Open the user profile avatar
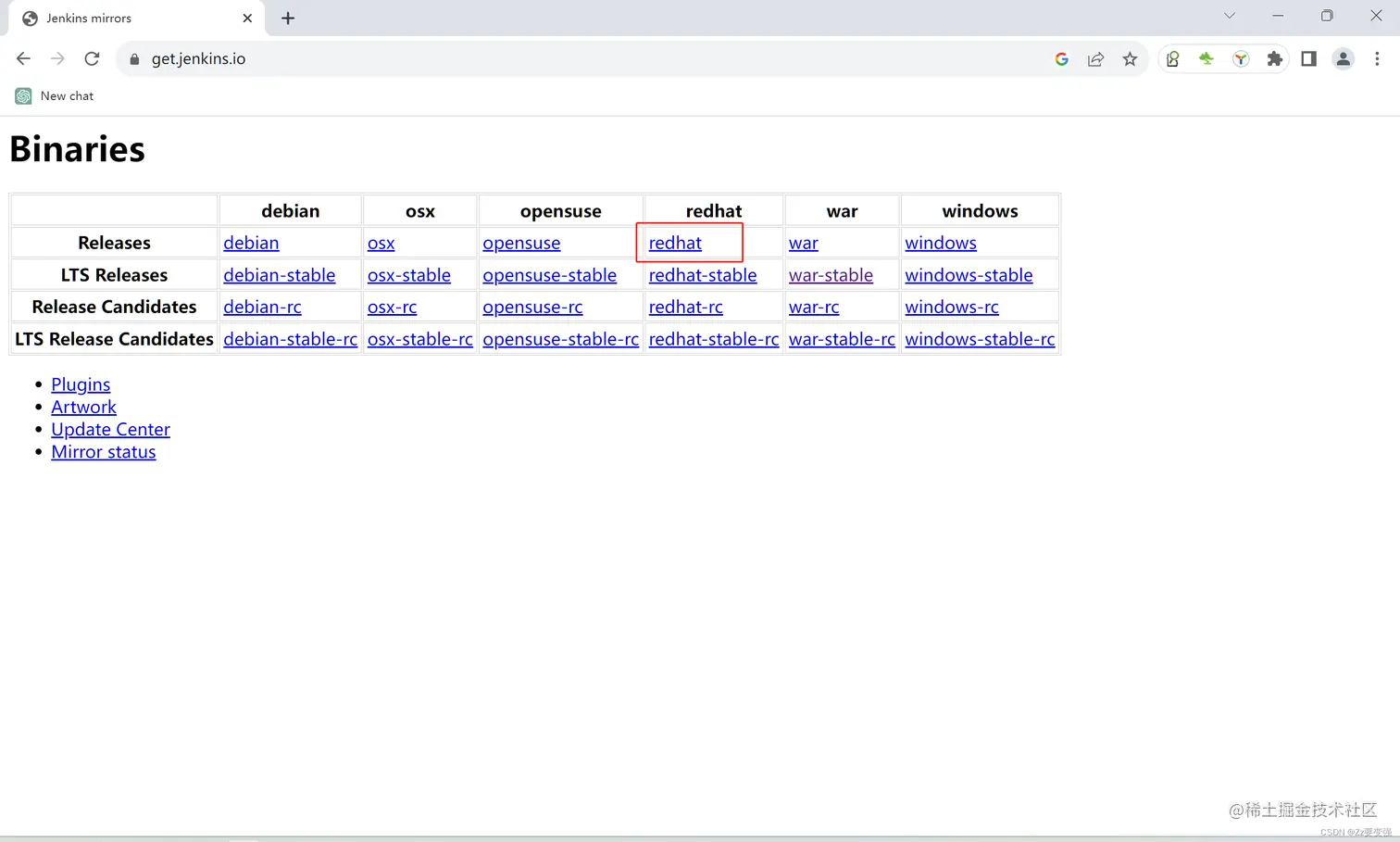Image resolution: width=1400 pixels, height=842 pixels. click(x=1343, y=59)
